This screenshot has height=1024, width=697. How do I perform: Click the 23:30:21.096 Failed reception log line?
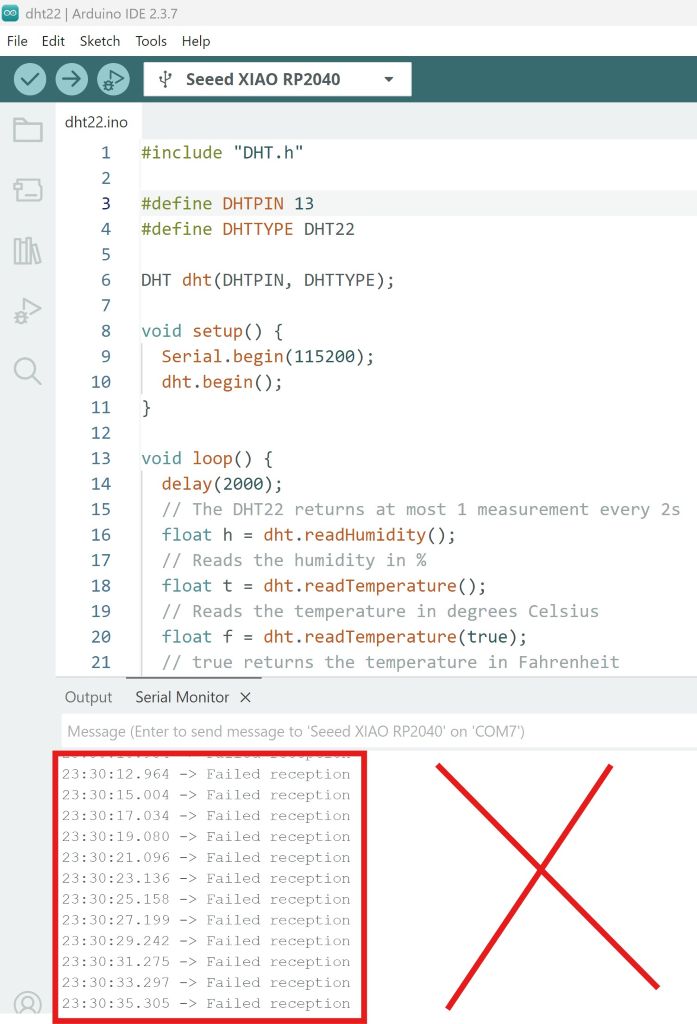206,857
